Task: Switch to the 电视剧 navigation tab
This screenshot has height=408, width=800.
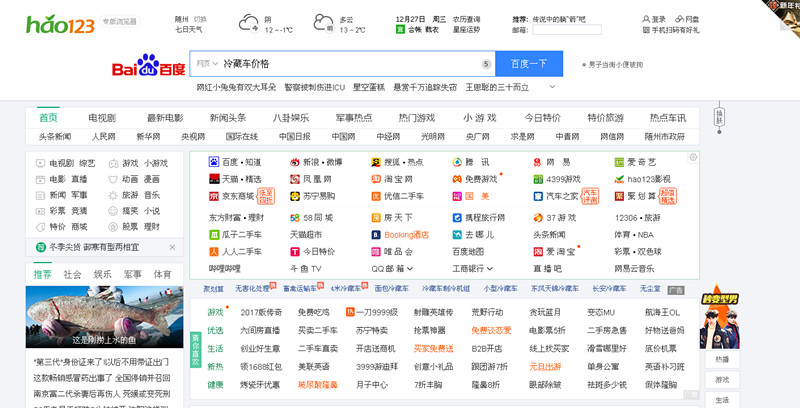Action: coord(101,118)
